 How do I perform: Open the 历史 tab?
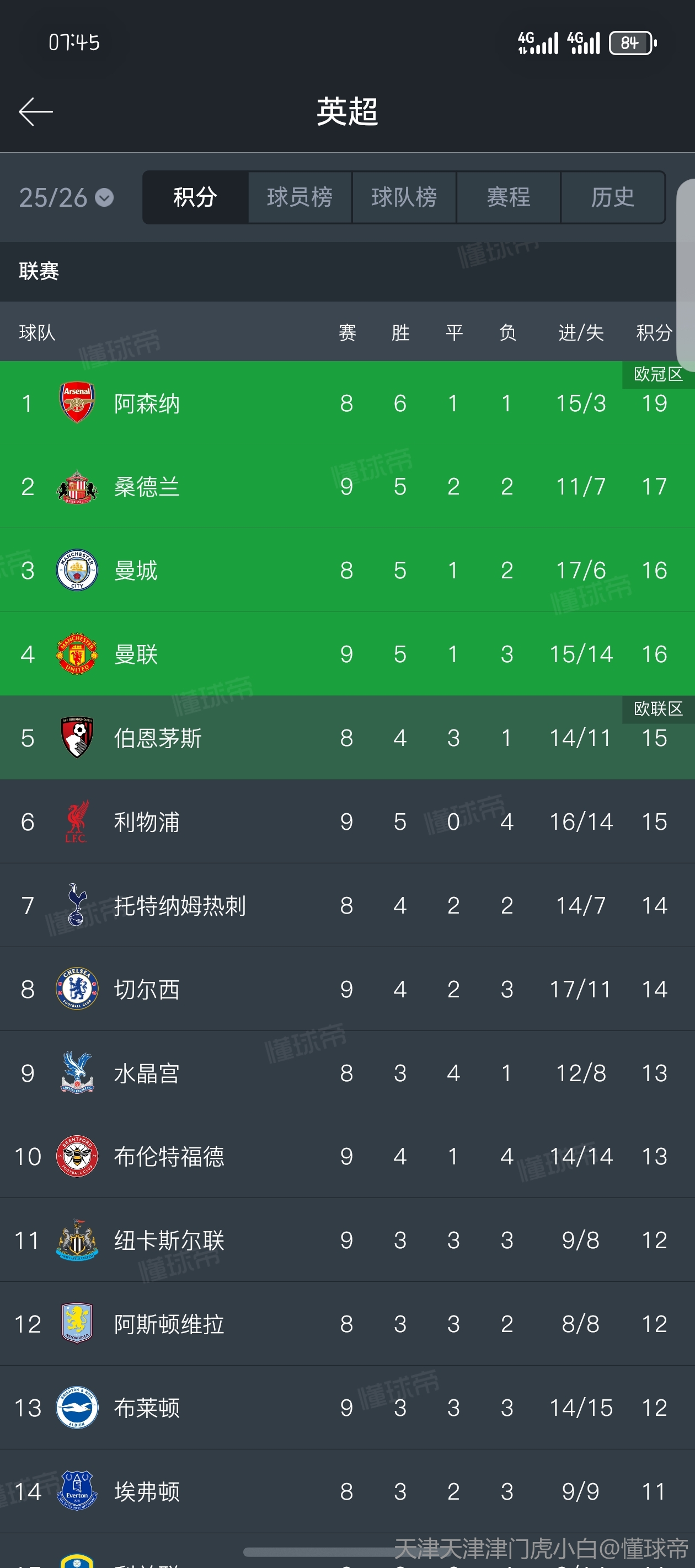(x=613, y=197)
